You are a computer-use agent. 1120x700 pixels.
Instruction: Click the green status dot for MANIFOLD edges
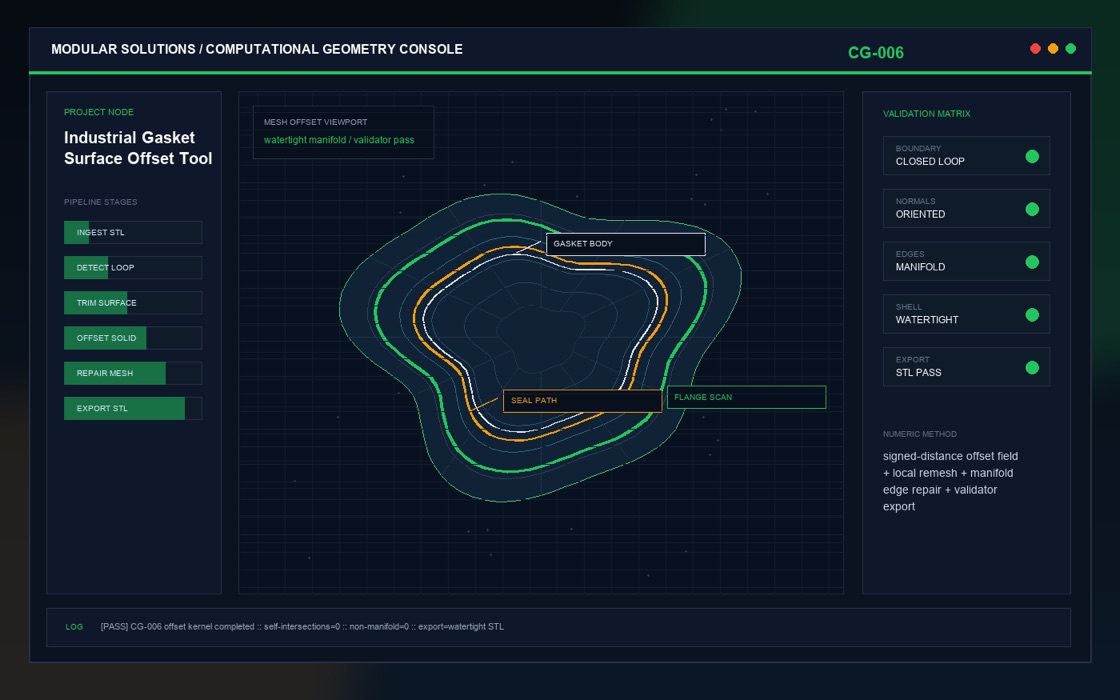[1032, 262]
